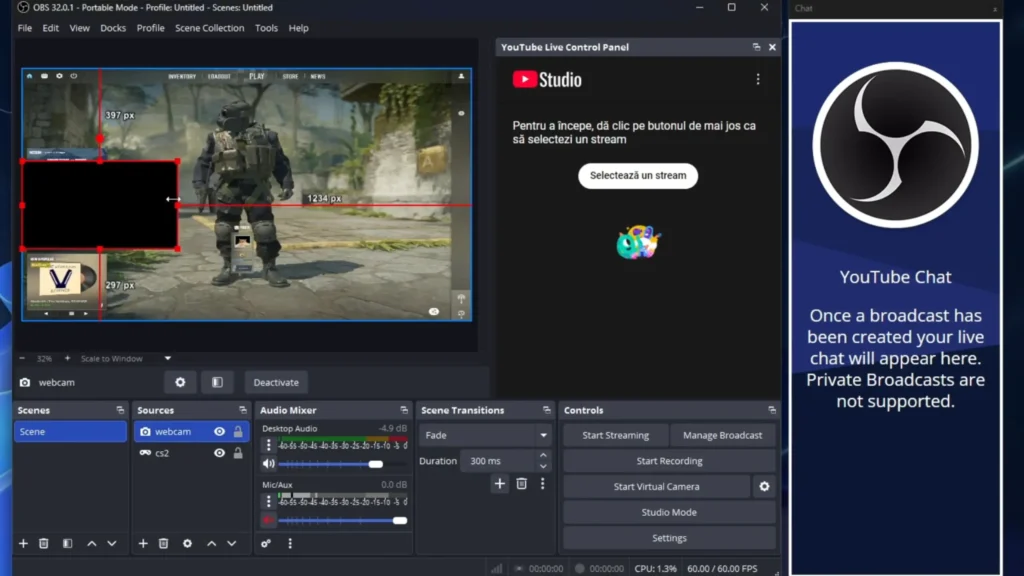Undock the Audio Mixer panel
Viewport: 1024px width, 576px height.
tap(404, 410)
